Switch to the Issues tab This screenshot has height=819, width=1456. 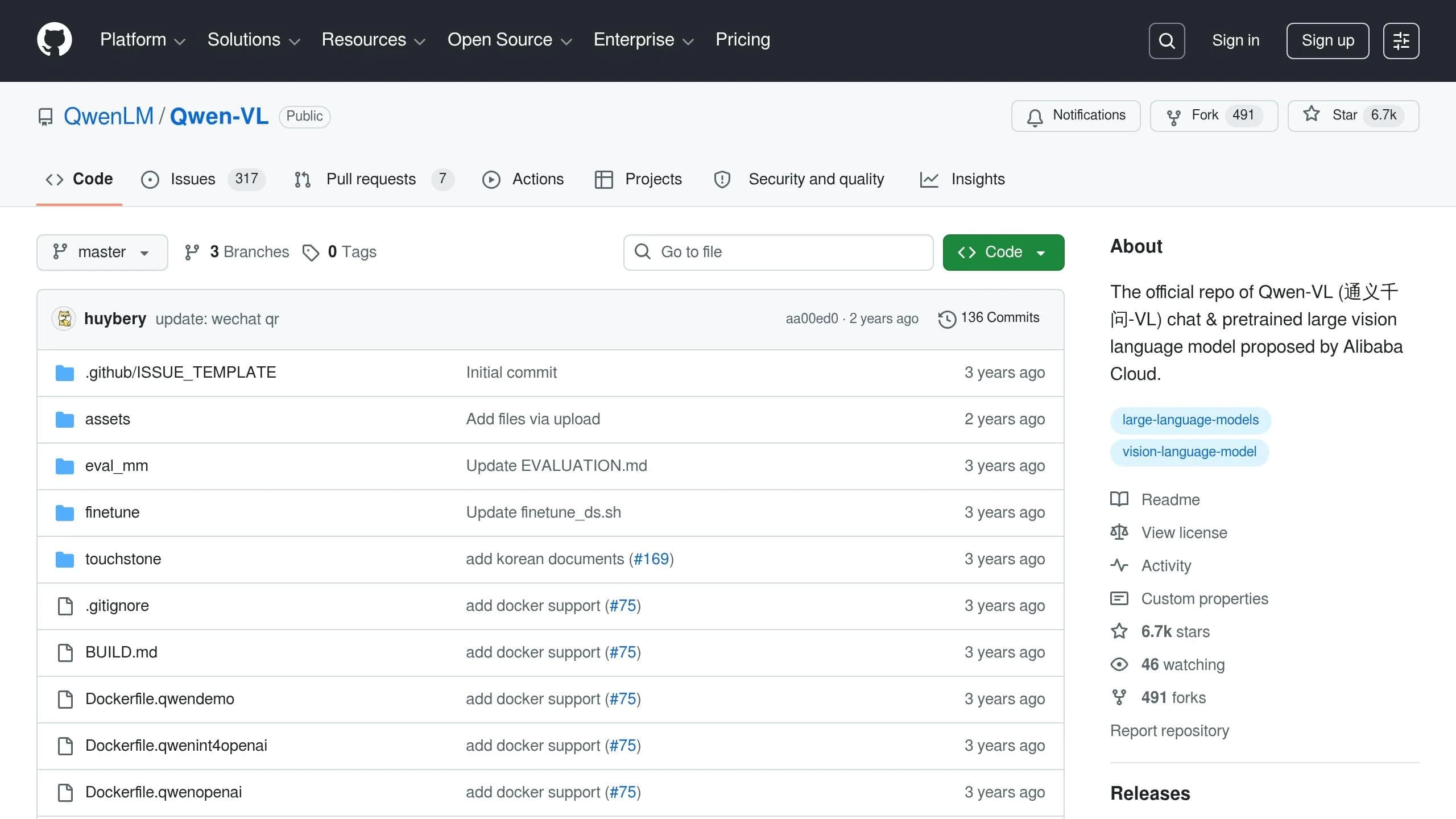point(203,179)
